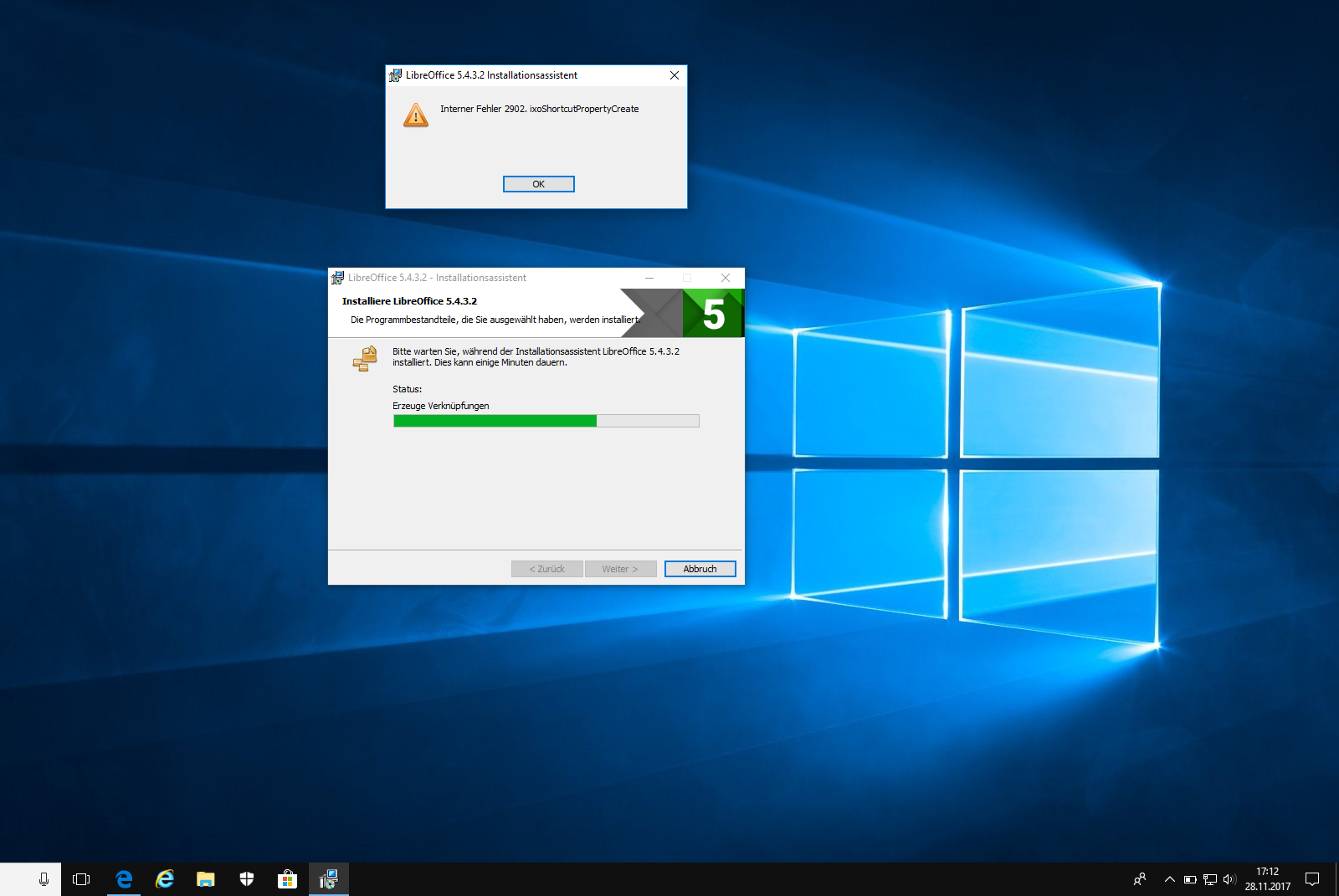This screenshot has height=896, width=1339.
Task: Minimize the LibreOffice Installationsassistent window
Action: coord(649,278)
